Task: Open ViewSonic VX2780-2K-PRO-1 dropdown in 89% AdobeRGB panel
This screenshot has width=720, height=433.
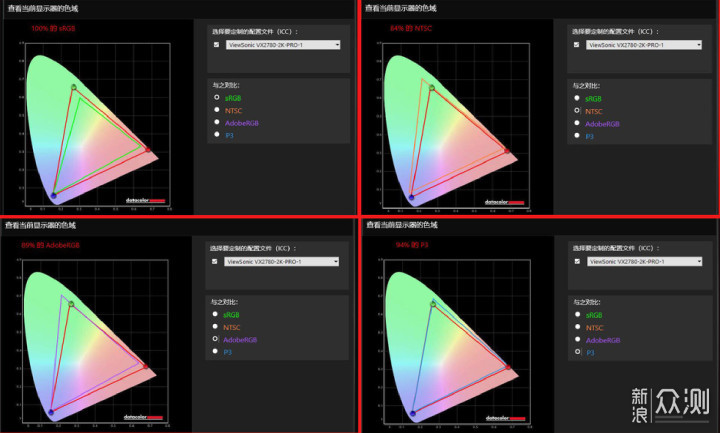Action: [281, 261]
